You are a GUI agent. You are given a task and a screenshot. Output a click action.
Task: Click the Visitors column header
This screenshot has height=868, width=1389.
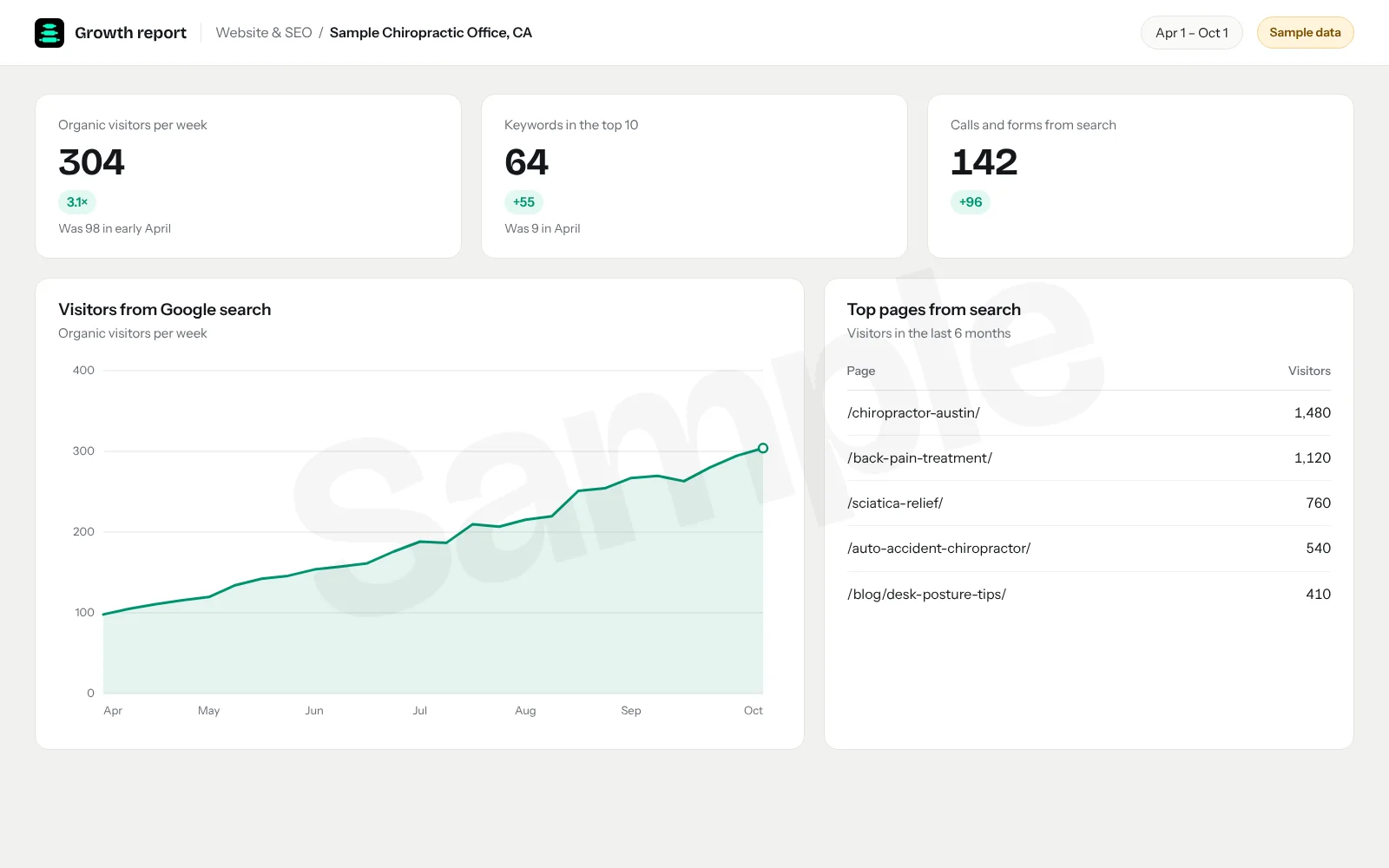[1309, 371]
